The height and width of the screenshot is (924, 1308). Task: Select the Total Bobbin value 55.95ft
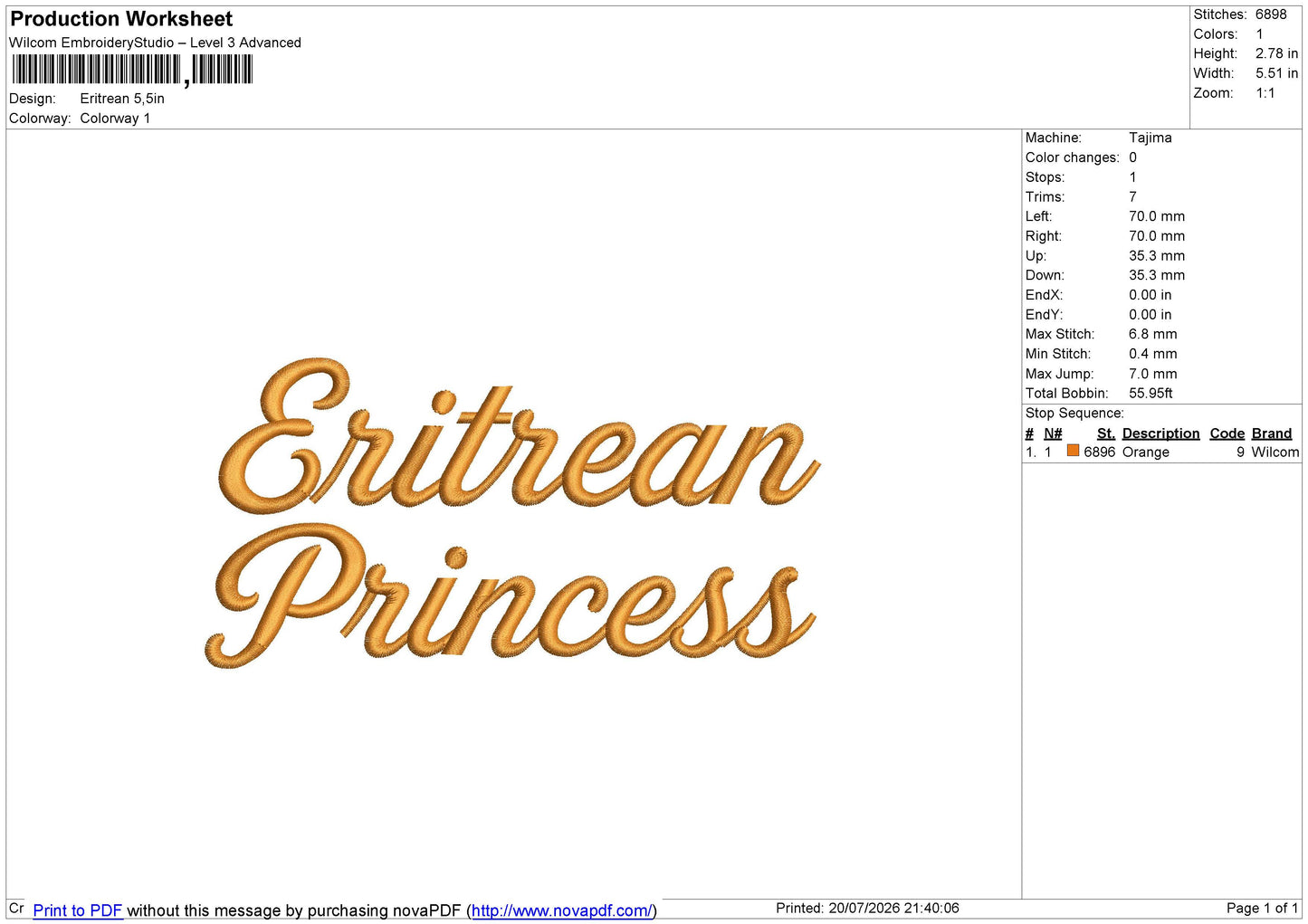(1150, 393)
